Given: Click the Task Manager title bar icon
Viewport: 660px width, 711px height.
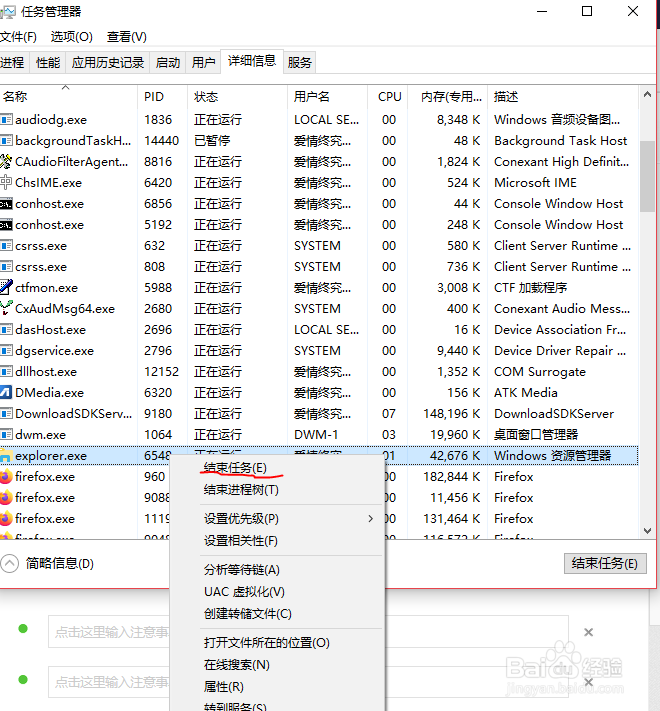Looking at the screenshot, I should click(7, 12).
